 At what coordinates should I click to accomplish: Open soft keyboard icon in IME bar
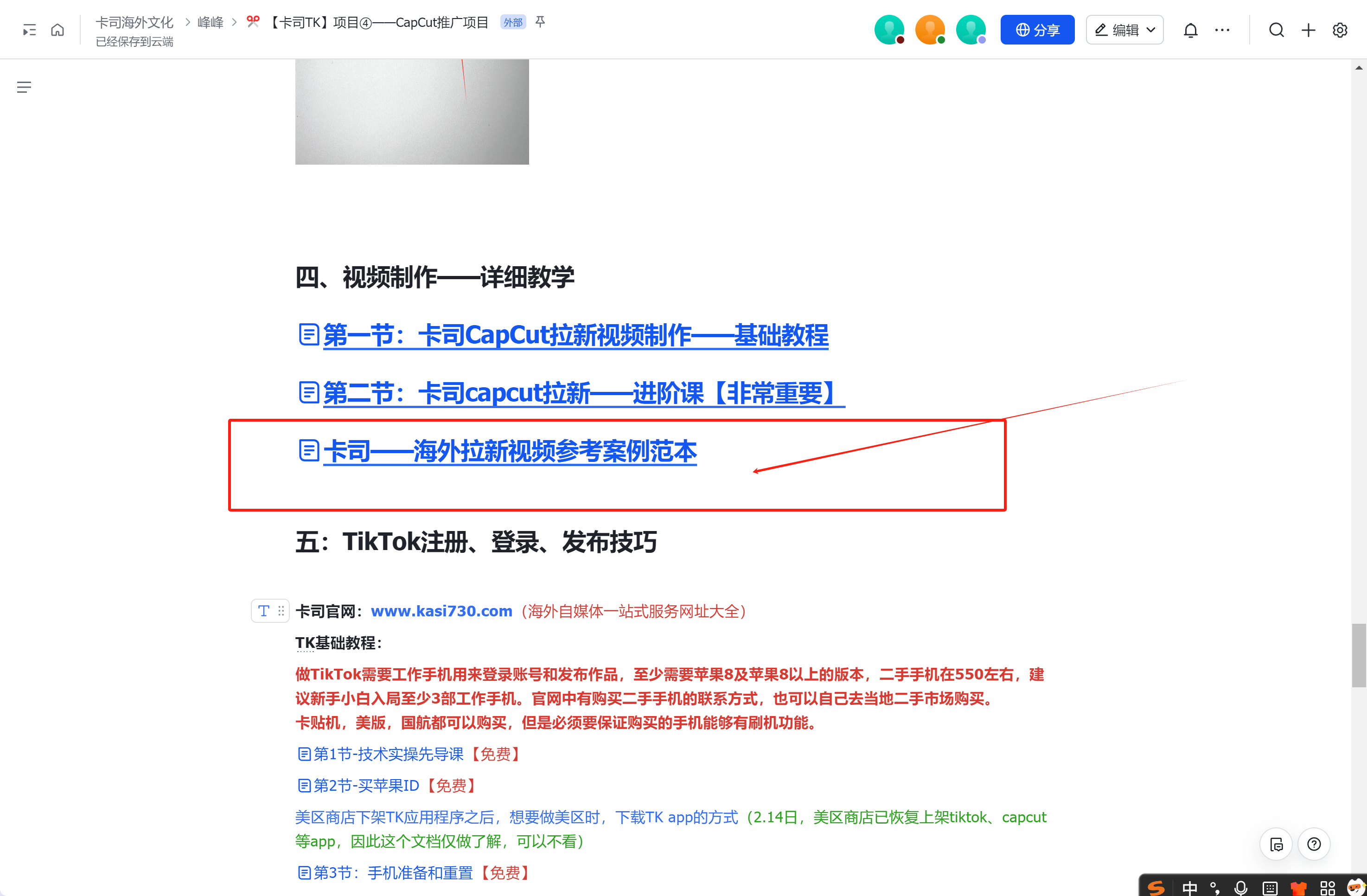click(x=1270, y=889)
